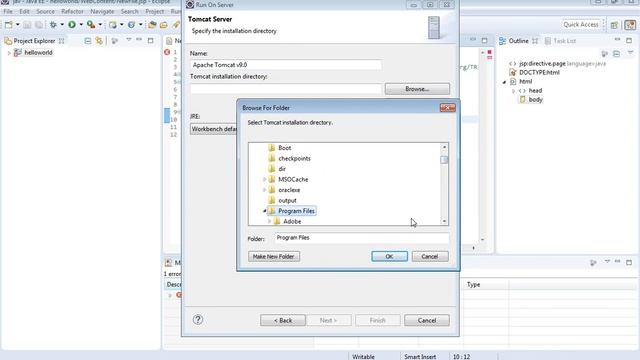Image resolution: width=640 pixels, height=360 pixels.
Task: Maximize the Project Explorer panel
Action: point(151,40)
